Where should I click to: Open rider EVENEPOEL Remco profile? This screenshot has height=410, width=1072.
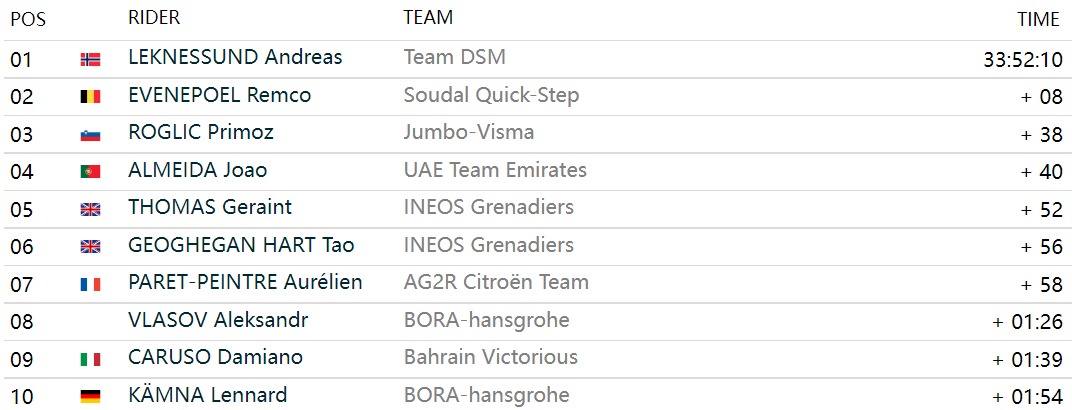[219, 95]
